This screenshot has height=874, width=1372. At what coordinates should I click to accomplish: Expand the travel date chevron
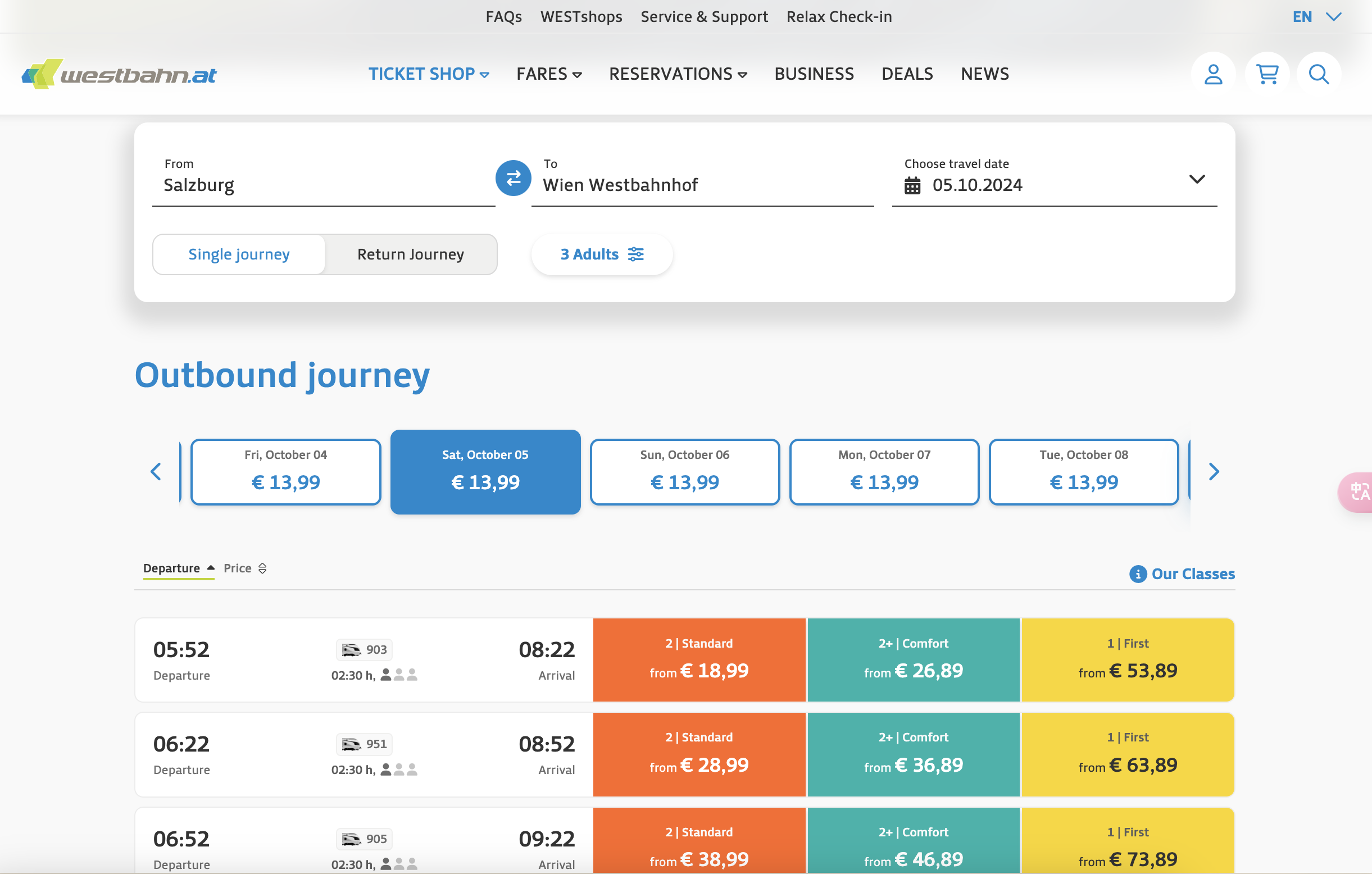(x=1197, y=179)
